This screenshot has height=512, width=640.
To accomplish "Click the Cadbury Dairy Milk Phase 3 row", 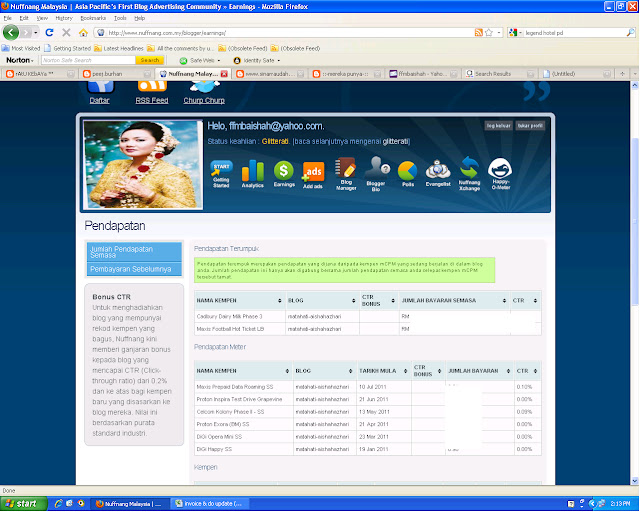I will point(368,316).
